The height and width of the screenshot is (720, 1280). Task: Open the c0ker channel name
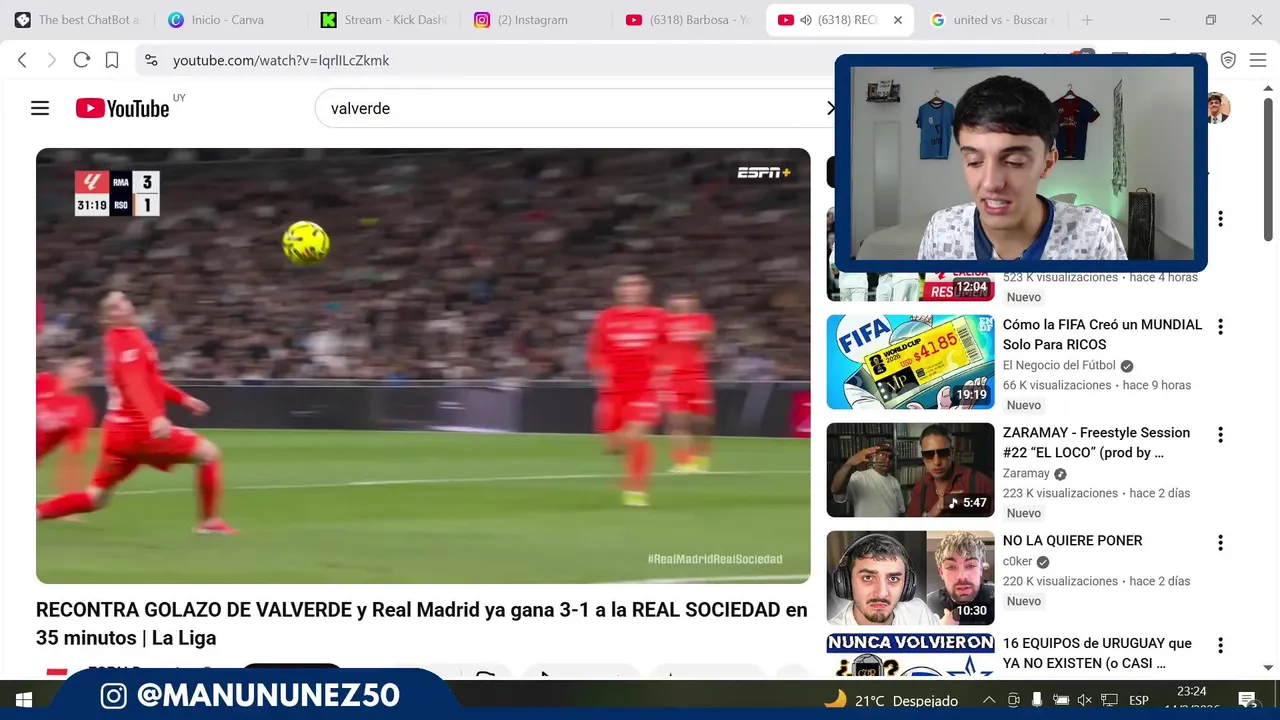pos(1018,561)
